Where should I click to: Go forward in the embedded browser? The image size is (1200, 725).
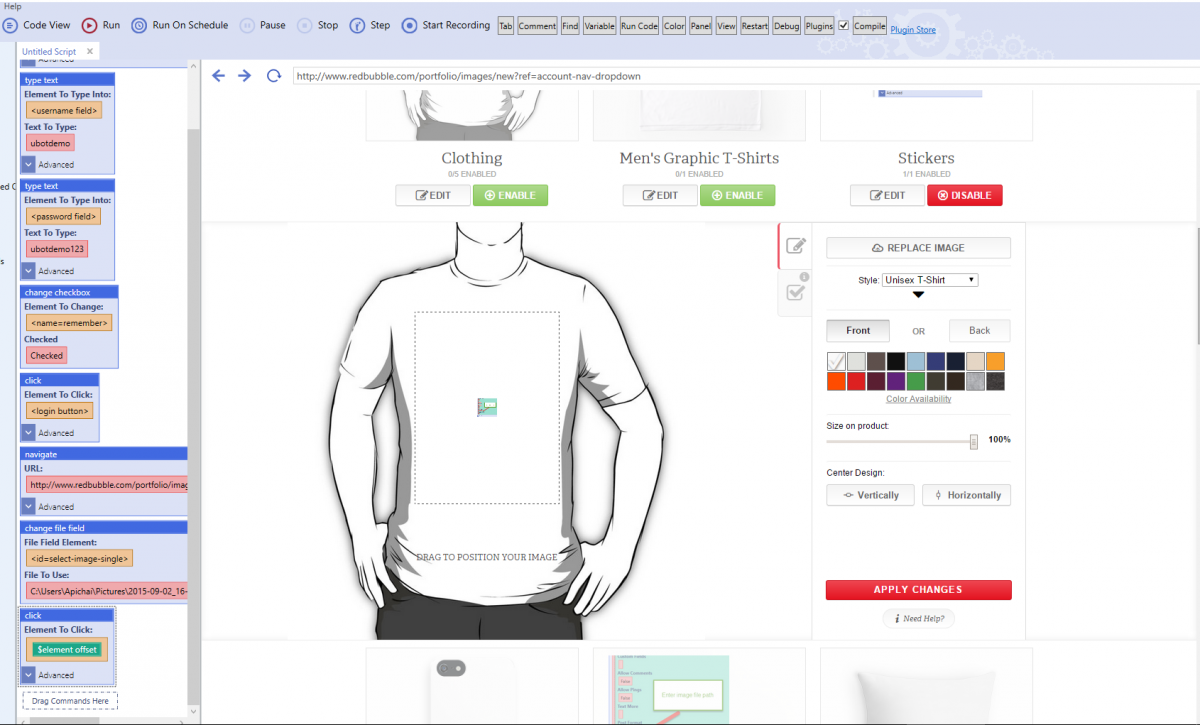coord(244,75)
